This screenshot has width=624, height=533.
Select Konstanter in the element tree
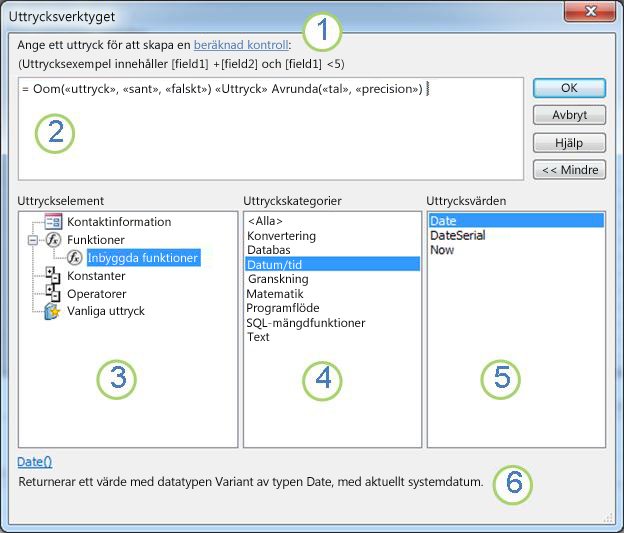pyautogui.click(x=96, y=276)
